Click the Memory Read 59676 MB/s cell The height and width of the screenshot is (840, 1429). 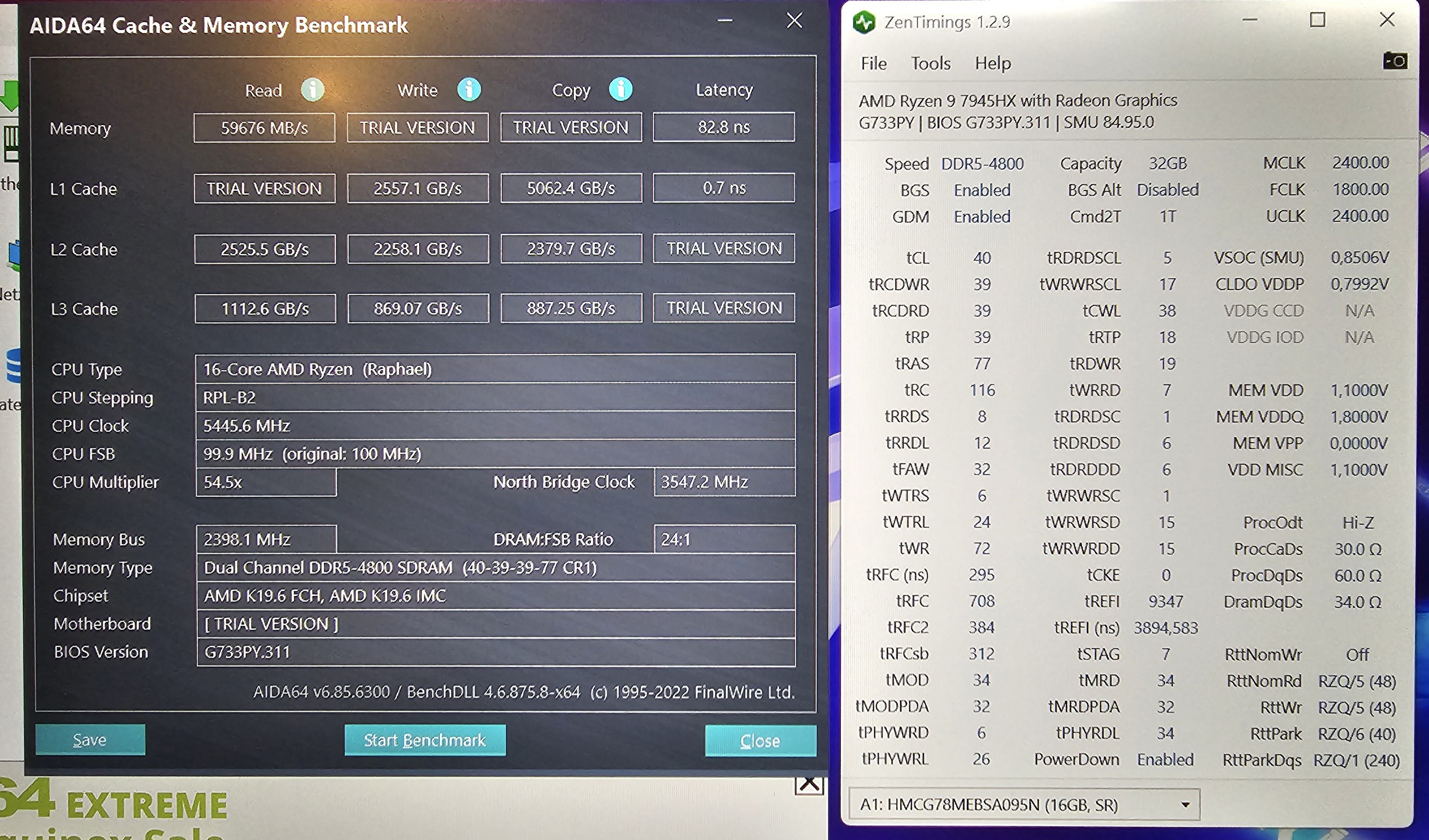264,127
